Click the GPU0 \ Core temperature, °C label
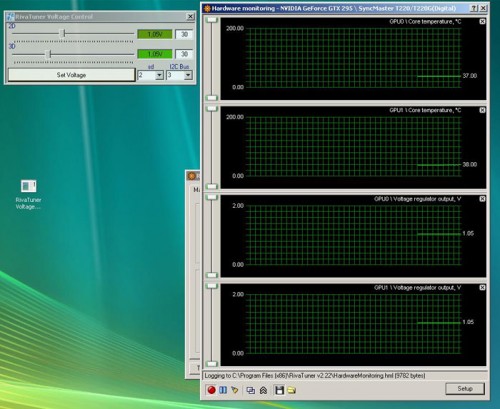 click(425, 22)
